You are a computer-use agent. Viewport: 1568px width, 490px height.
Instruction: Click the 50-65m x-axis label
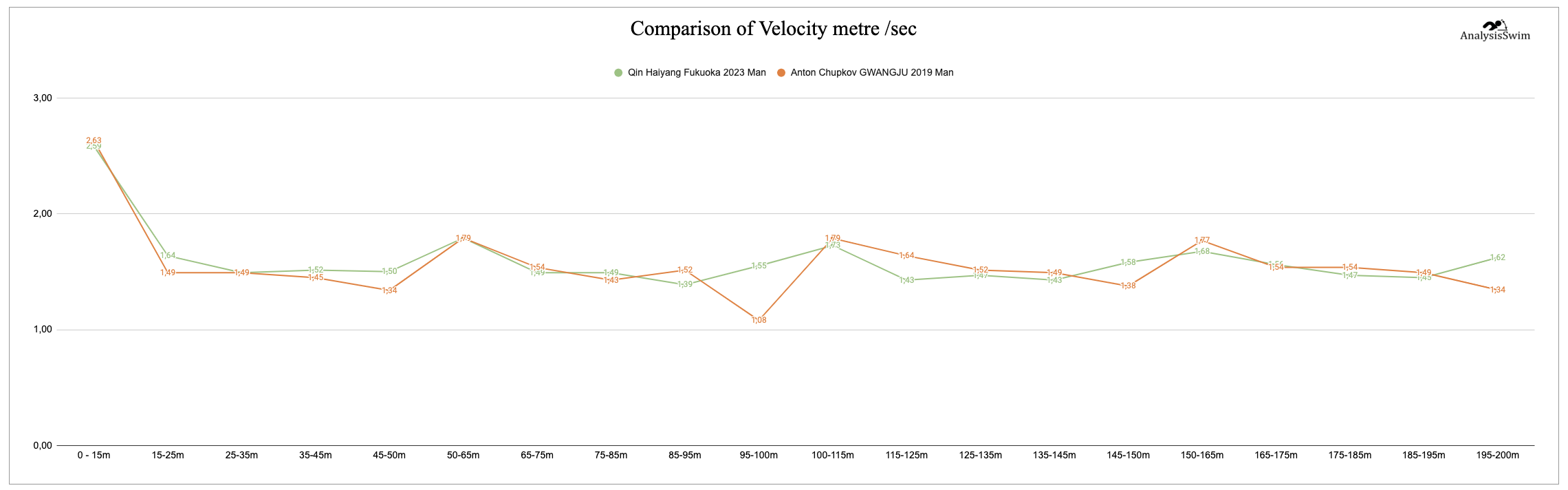point(463,455)
